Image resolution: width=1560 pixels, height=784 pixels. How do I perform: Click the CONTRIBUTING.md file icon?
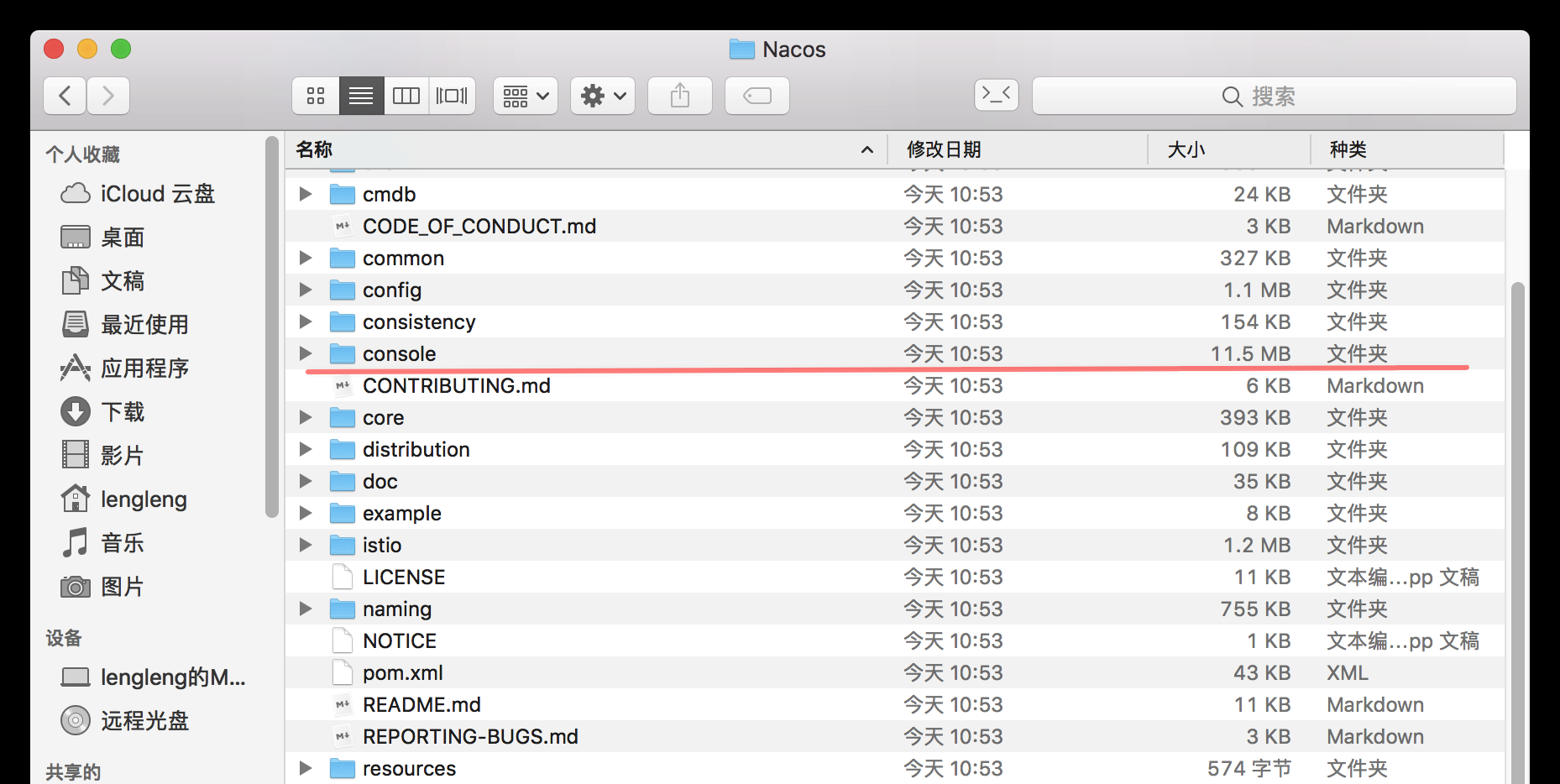pos(343,385)
